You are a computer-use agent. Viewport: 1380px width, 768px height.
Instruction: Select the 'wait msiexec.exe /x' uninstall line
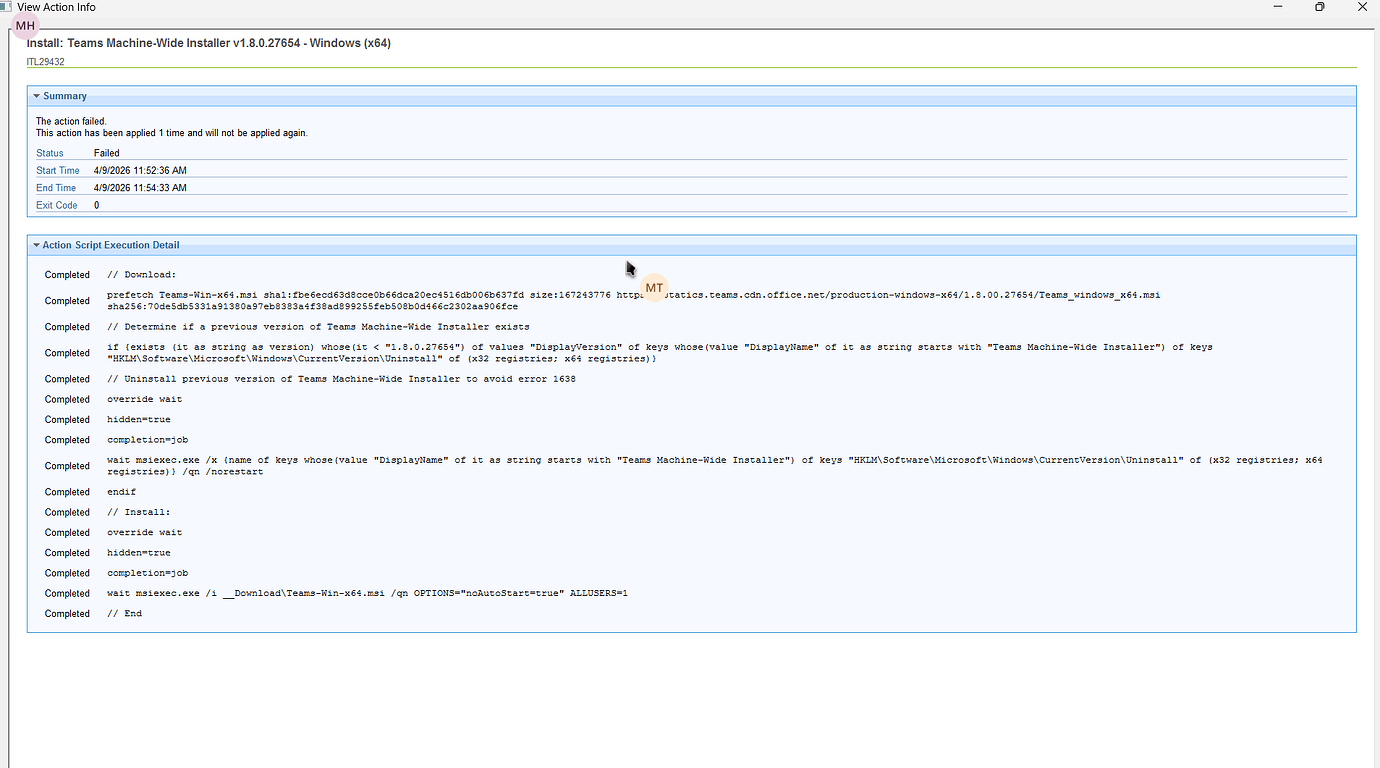715,466
